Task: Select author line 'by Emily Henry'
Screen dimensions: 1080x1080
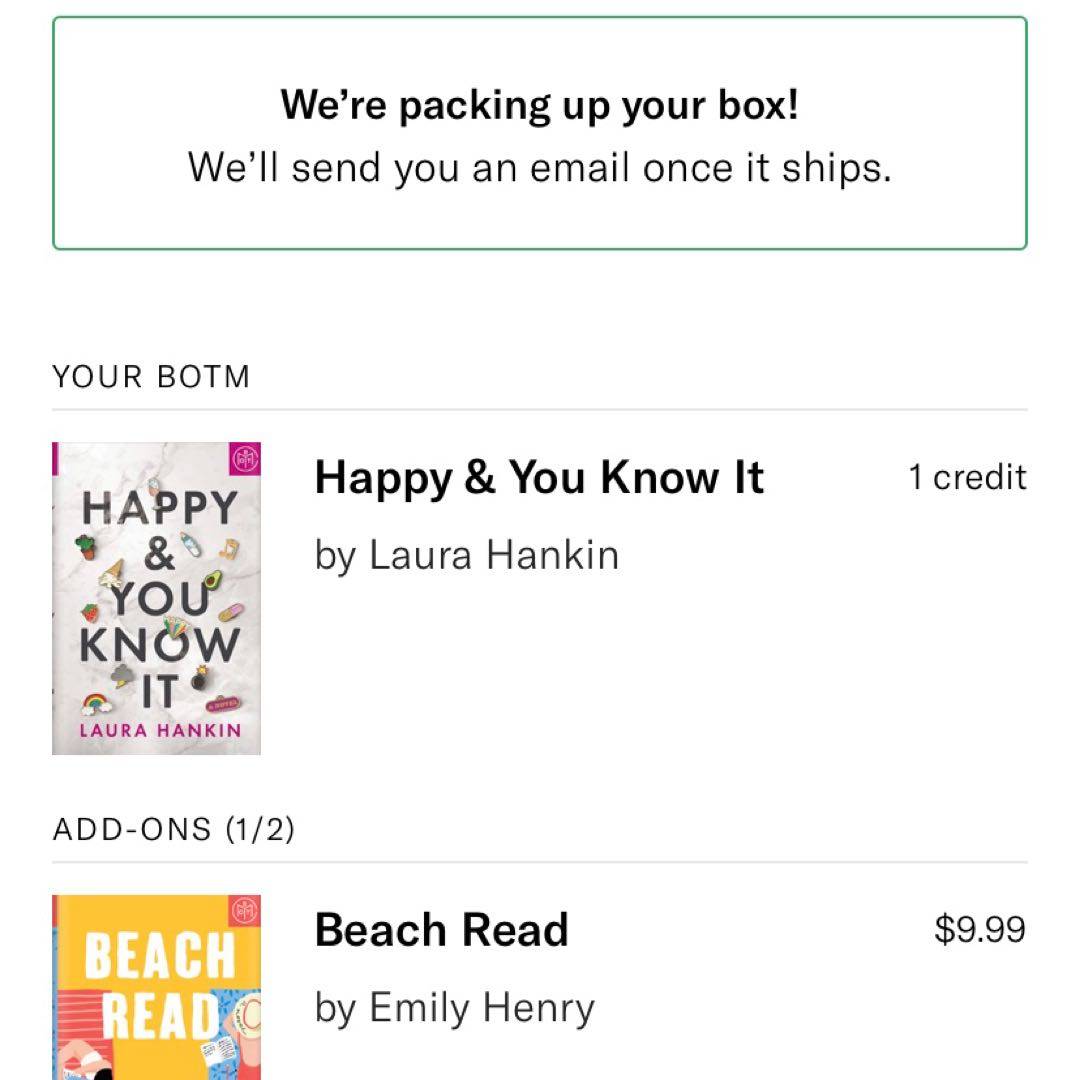Action: pyautogui.click(x=454, y=1007)
